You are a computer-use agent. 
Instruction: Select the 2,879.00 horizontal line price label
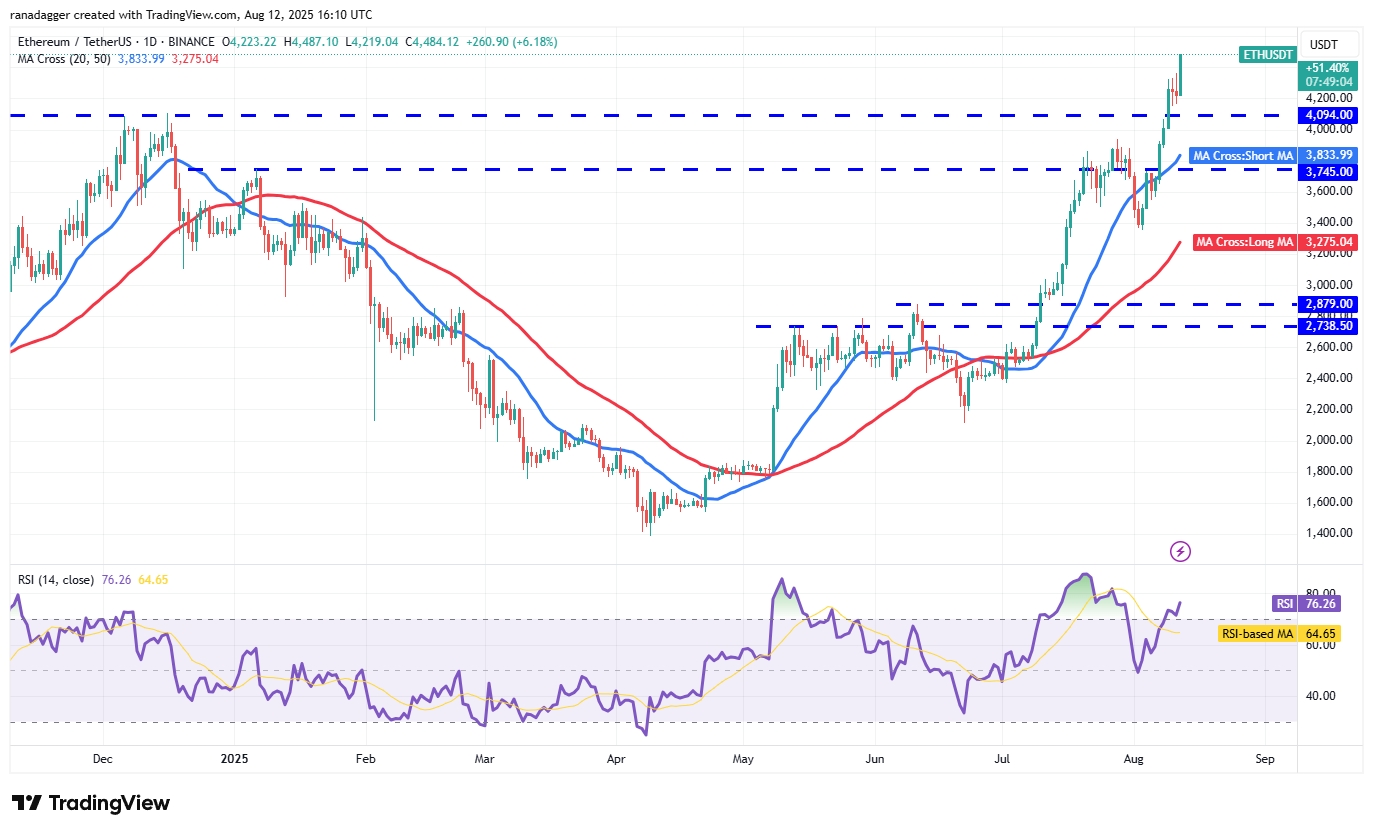(x=1327, y=303)
